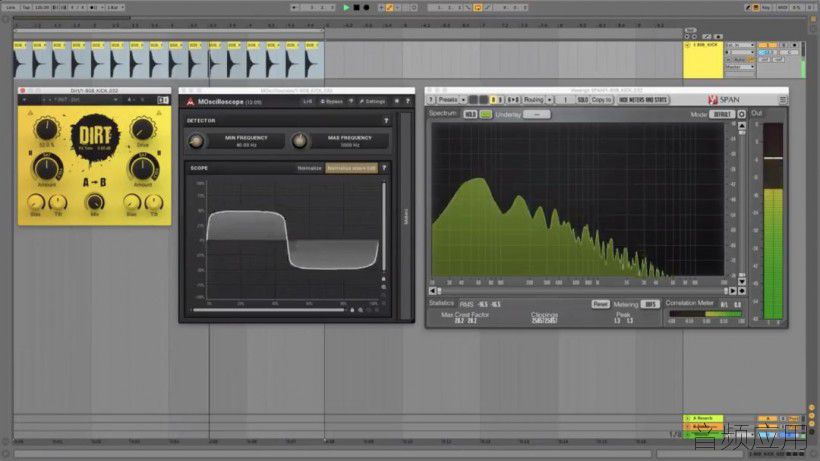Click the A▸B copy button in SPAN

pyautogui.click(x=514, y=99)
